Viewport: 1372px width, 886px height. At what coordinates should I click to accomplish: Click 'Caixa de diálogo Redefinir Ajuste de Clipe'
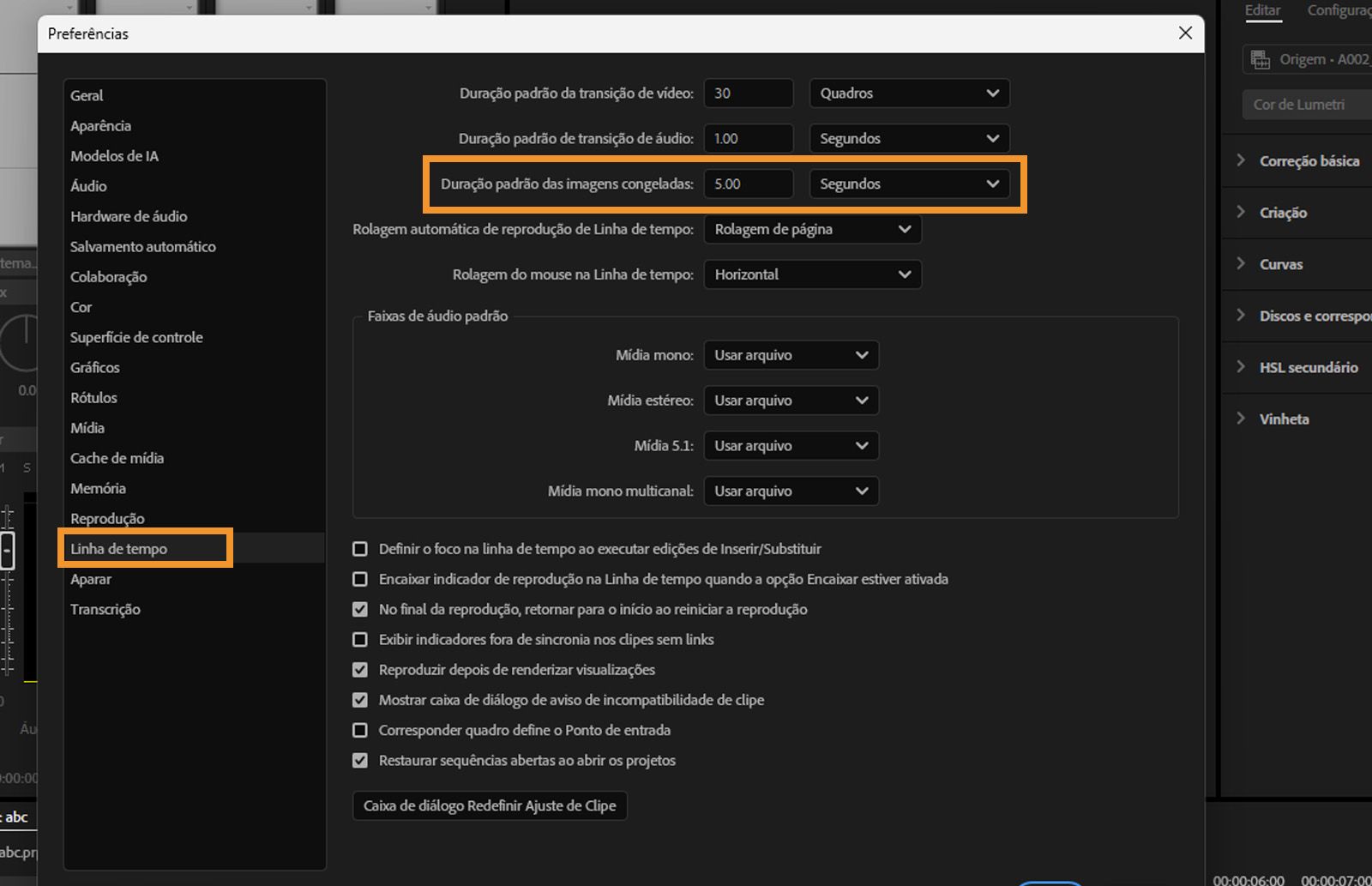pos(489,805)
